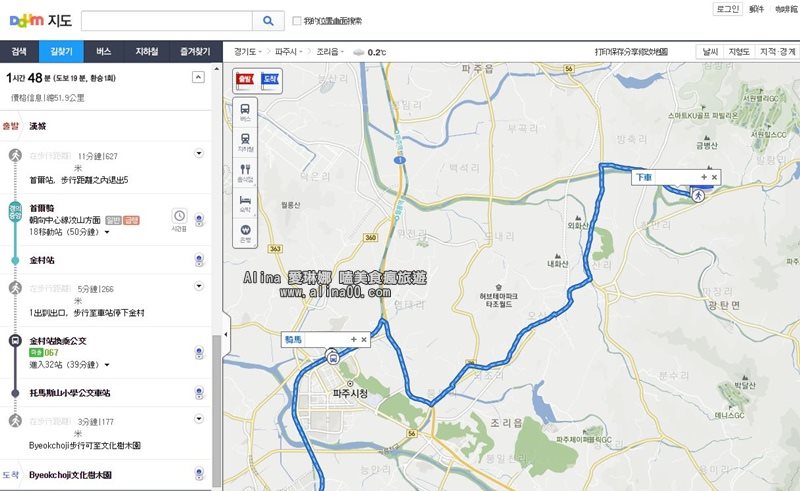Open the 경기도 region dropdown
This screenshot has height=491, width=800.
247,52
